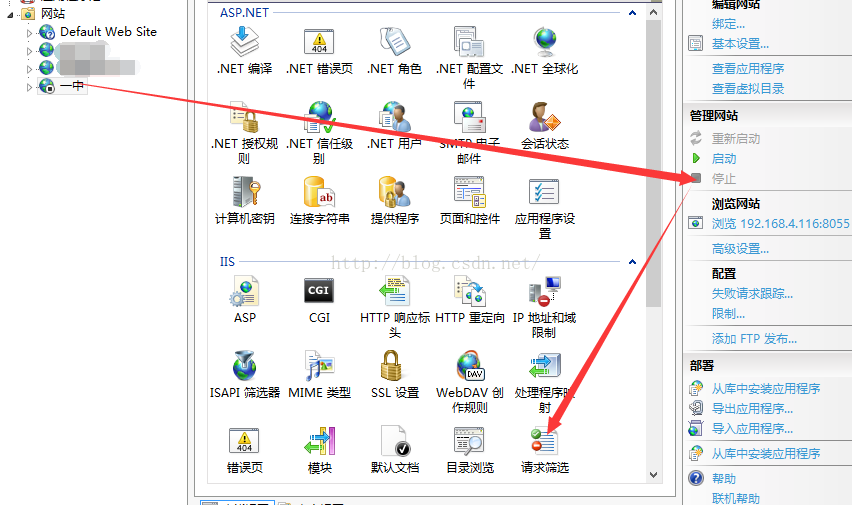Open the 计算机密钥 icon

pyautogui.click(x=244, y=192)
